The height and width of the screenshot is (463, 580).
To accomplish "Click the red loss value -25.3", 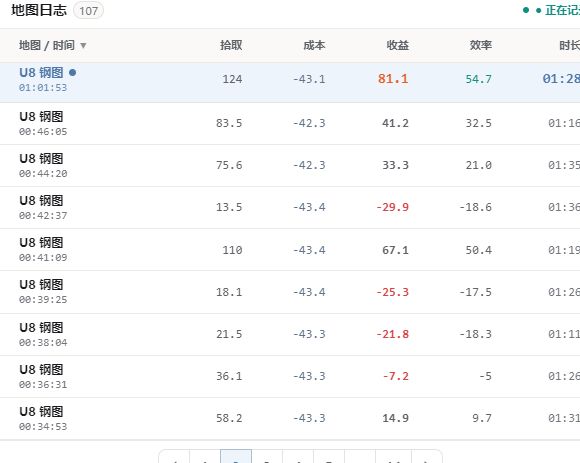I will (392, 292).
